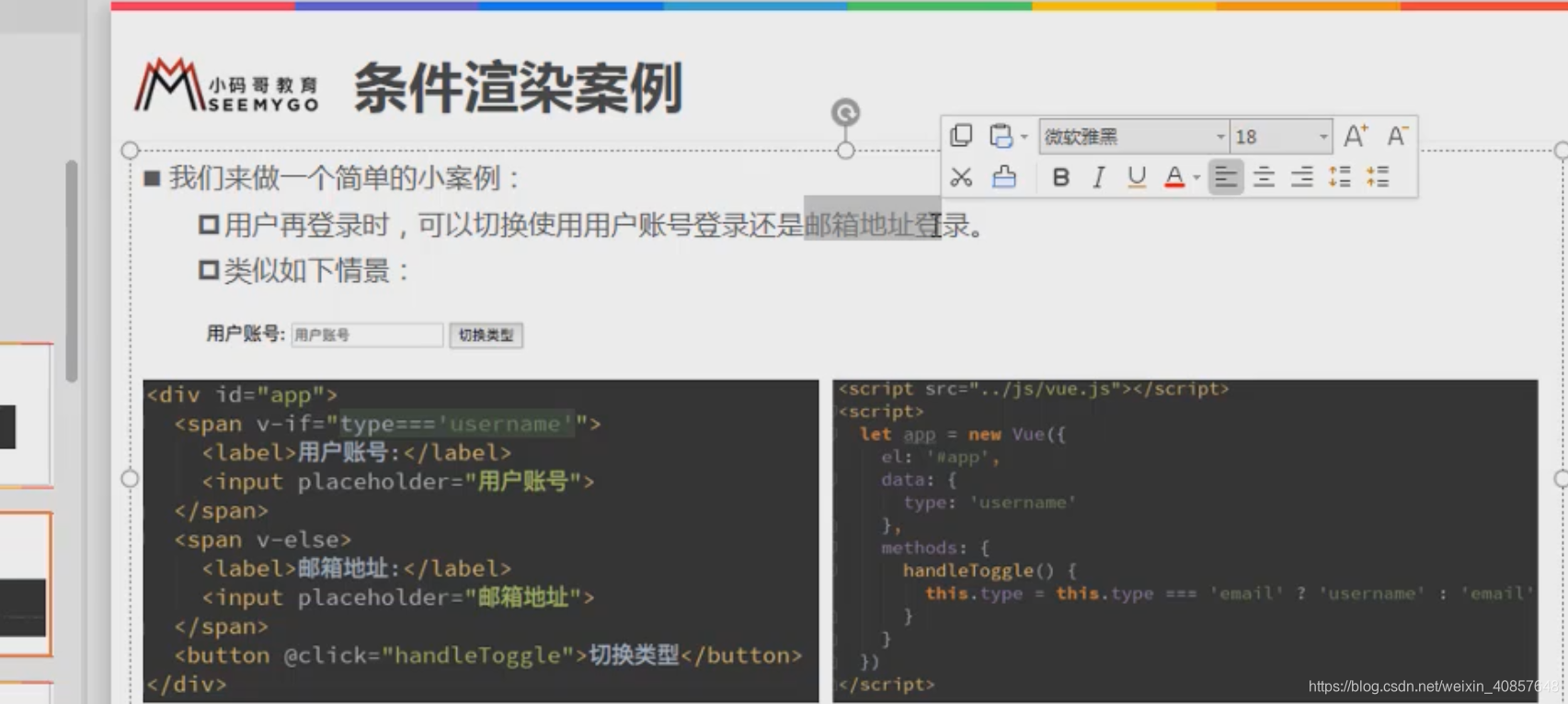
Task: Click the this.type ternary code line
Action: pos(1229,594)
